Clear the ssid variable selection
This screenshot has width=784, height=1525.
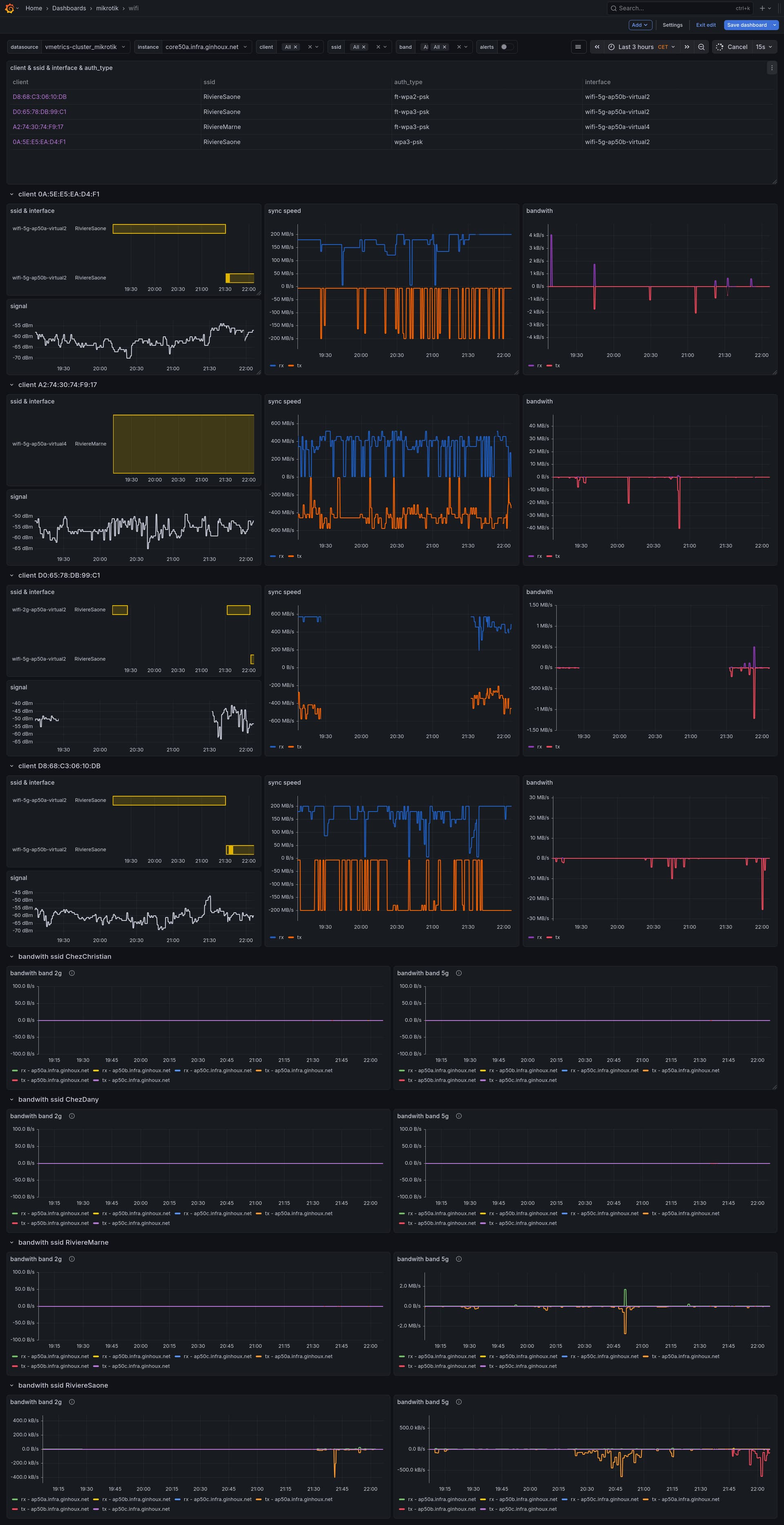378,47
